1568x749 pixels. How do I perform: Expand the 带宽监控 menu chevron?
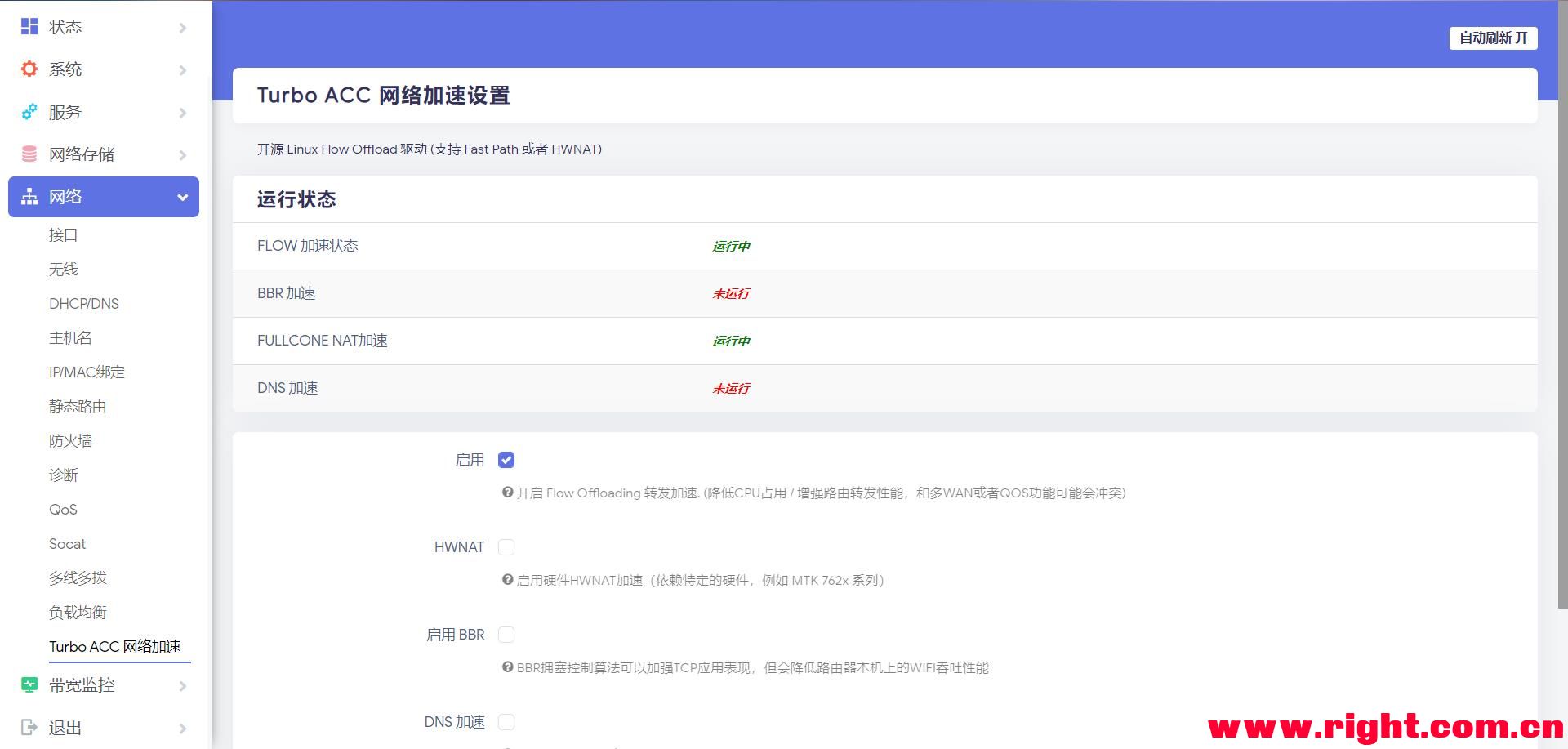coord(183,686)
